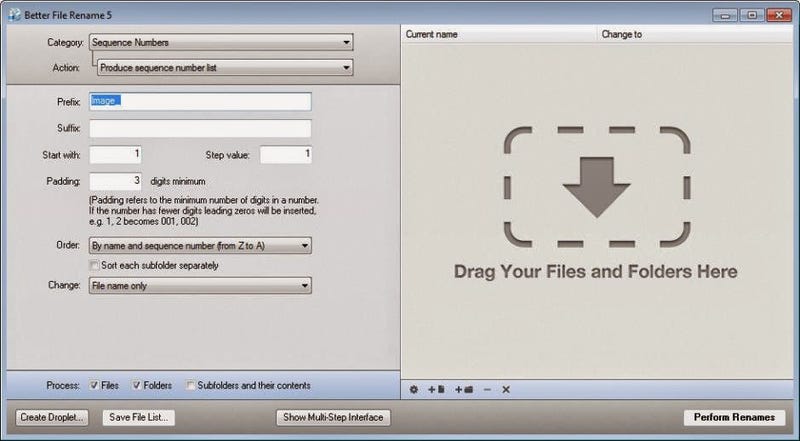Click the Save File List button
Image resolution: width=800 pixels, height=441 pixels.
coord(139,418)
